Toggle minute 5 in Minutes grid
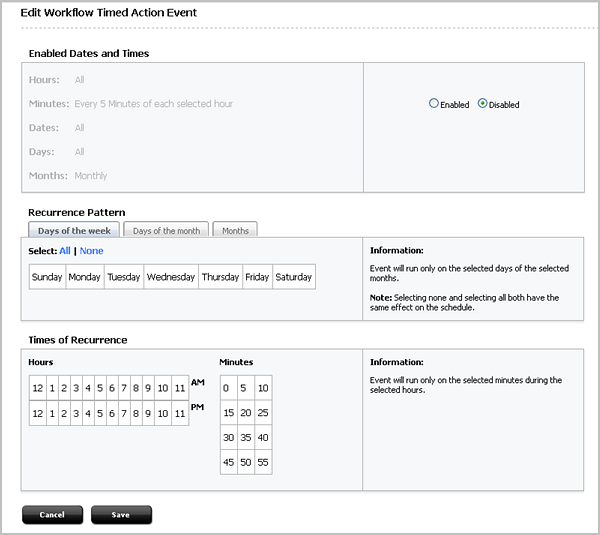 [x=246, y=388]
